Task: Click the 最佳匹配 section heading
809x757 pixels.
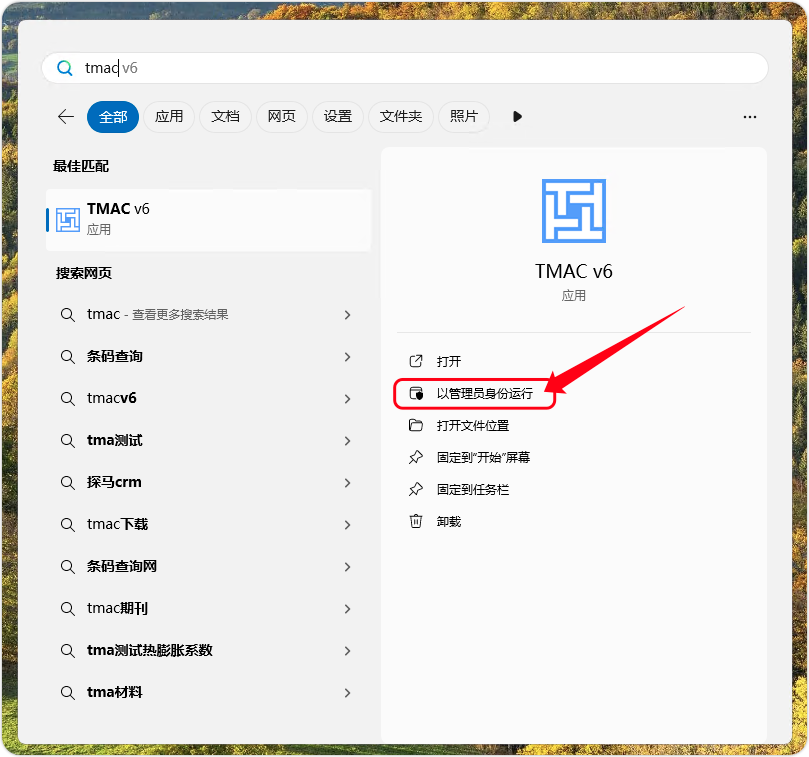Action: click(x=81, y=166)
